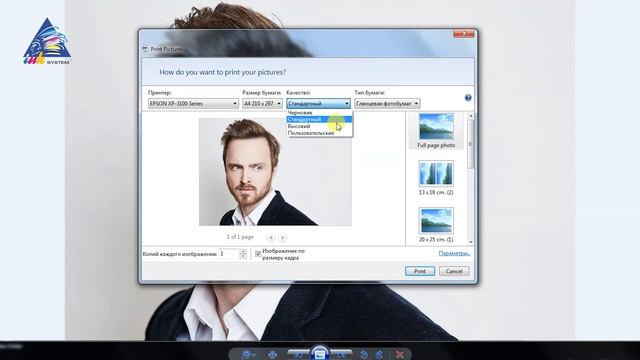This screenshot has height=360, width=640.
Task: Click the Print button
Action: point(420,271)
